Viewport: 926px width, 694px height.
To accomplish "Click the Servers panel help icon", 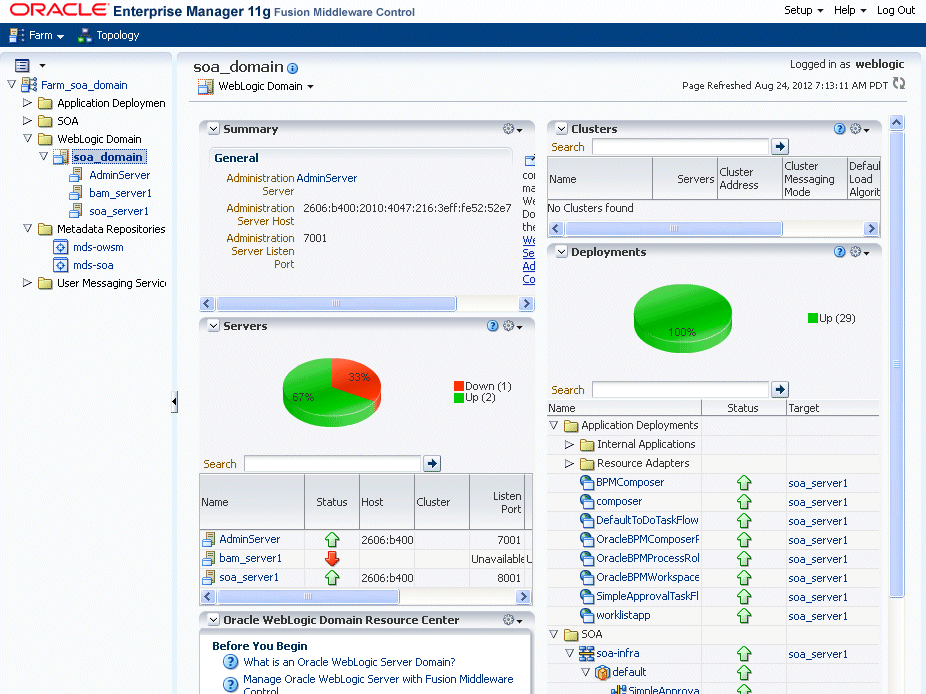I will (x=493, y=326).
